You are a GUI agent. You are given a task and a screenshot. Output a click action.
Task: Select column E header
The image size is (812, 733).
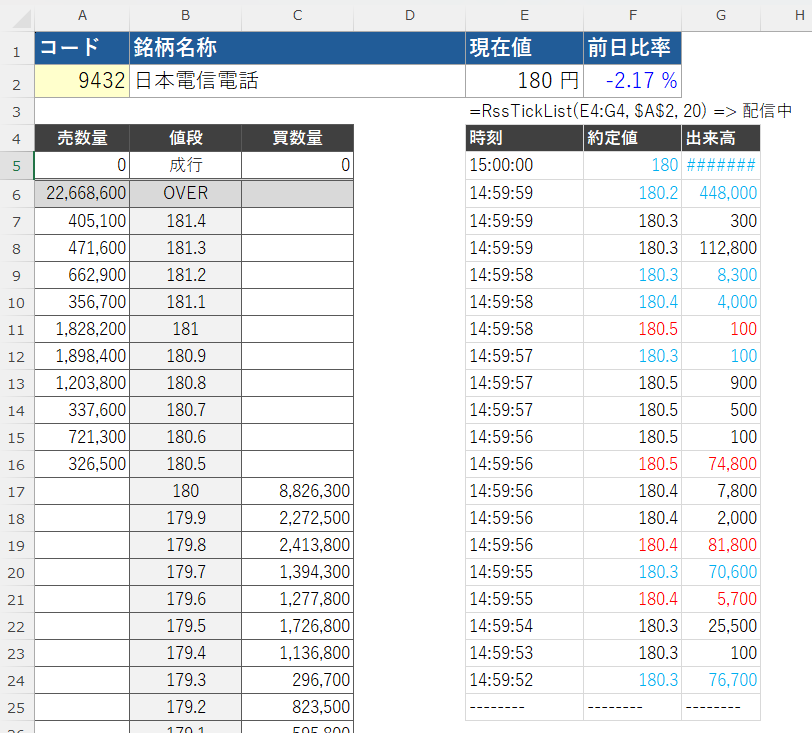tap(525, 16)
